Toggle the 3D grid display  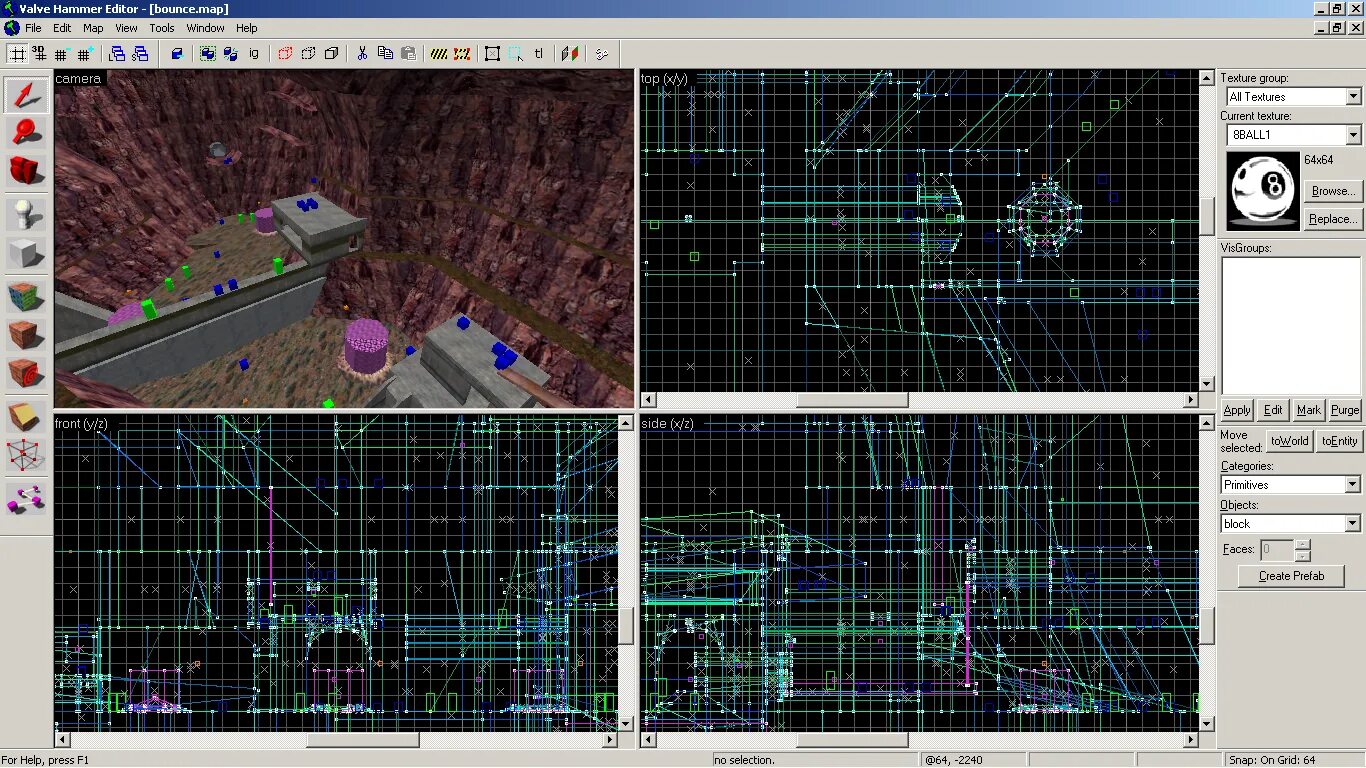pyautogui.click(x=39, y=53)
